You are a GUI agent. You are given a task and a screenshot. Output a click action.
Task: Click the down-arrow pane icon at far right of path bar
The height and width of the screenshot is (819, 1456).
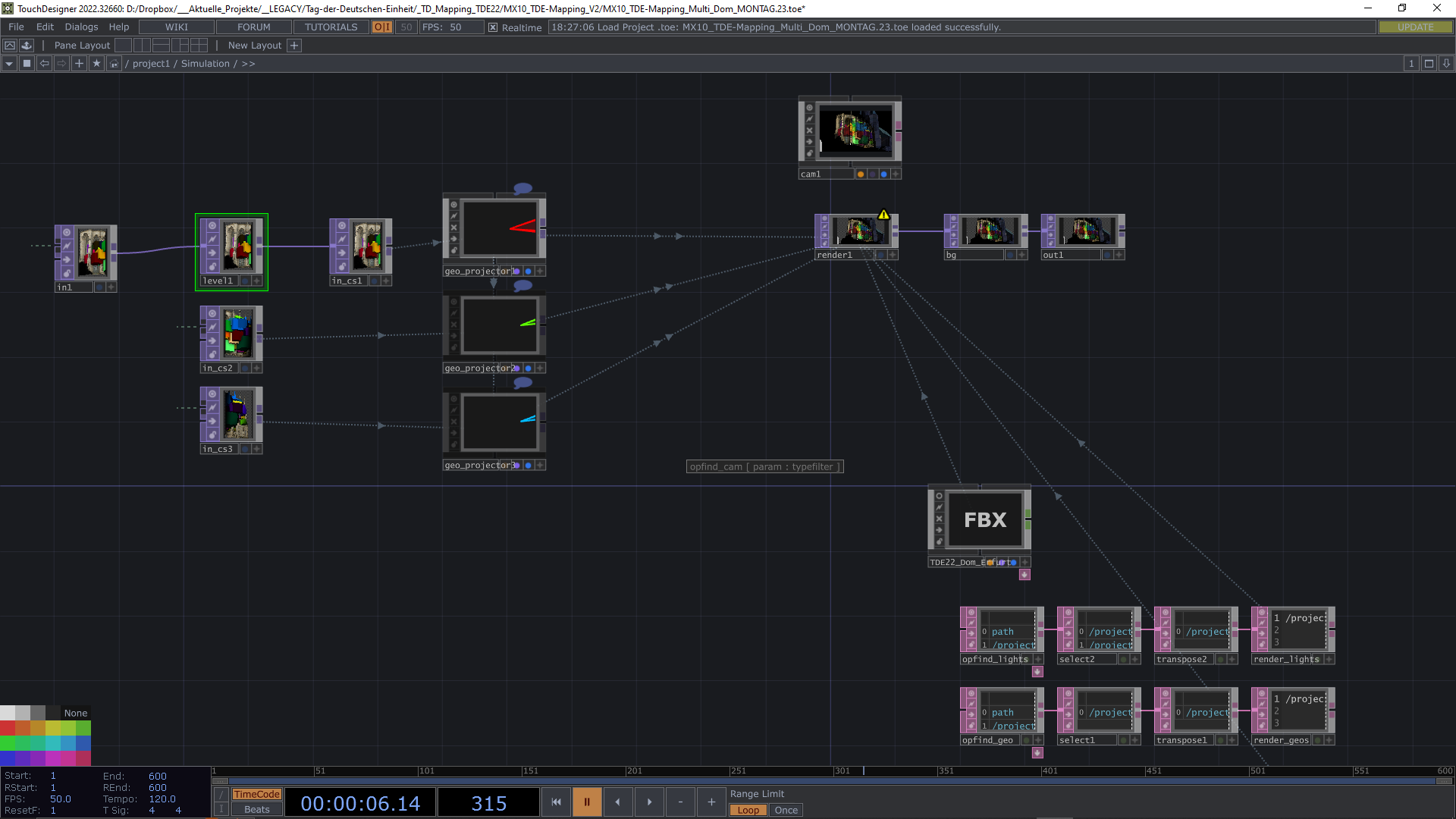click(1446, 64)
